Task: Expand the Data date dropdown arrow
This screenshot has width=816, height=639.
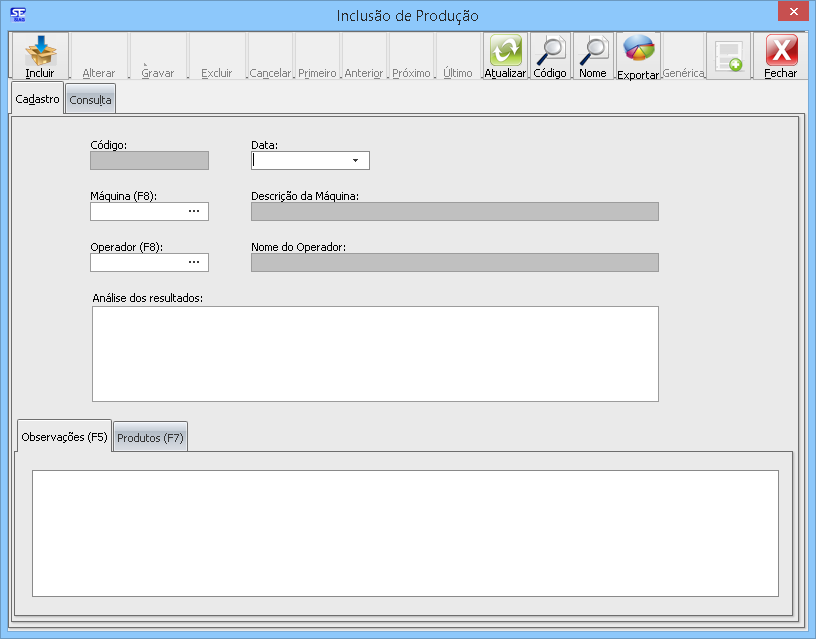Action: coord(355,161)
